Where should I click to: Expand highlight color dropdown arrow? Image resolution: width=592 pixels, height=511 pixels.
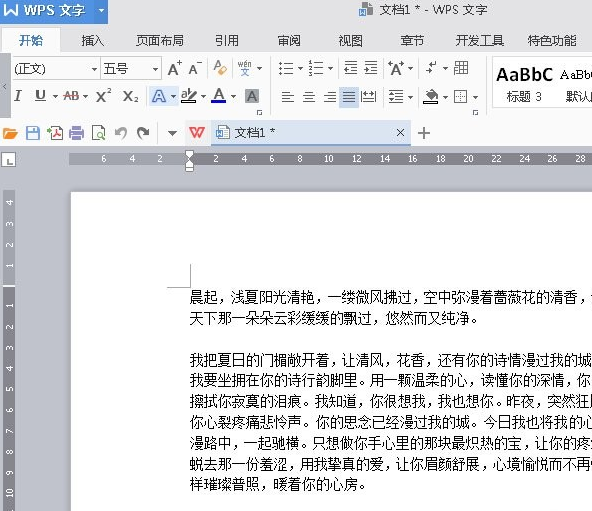(203, 97)
